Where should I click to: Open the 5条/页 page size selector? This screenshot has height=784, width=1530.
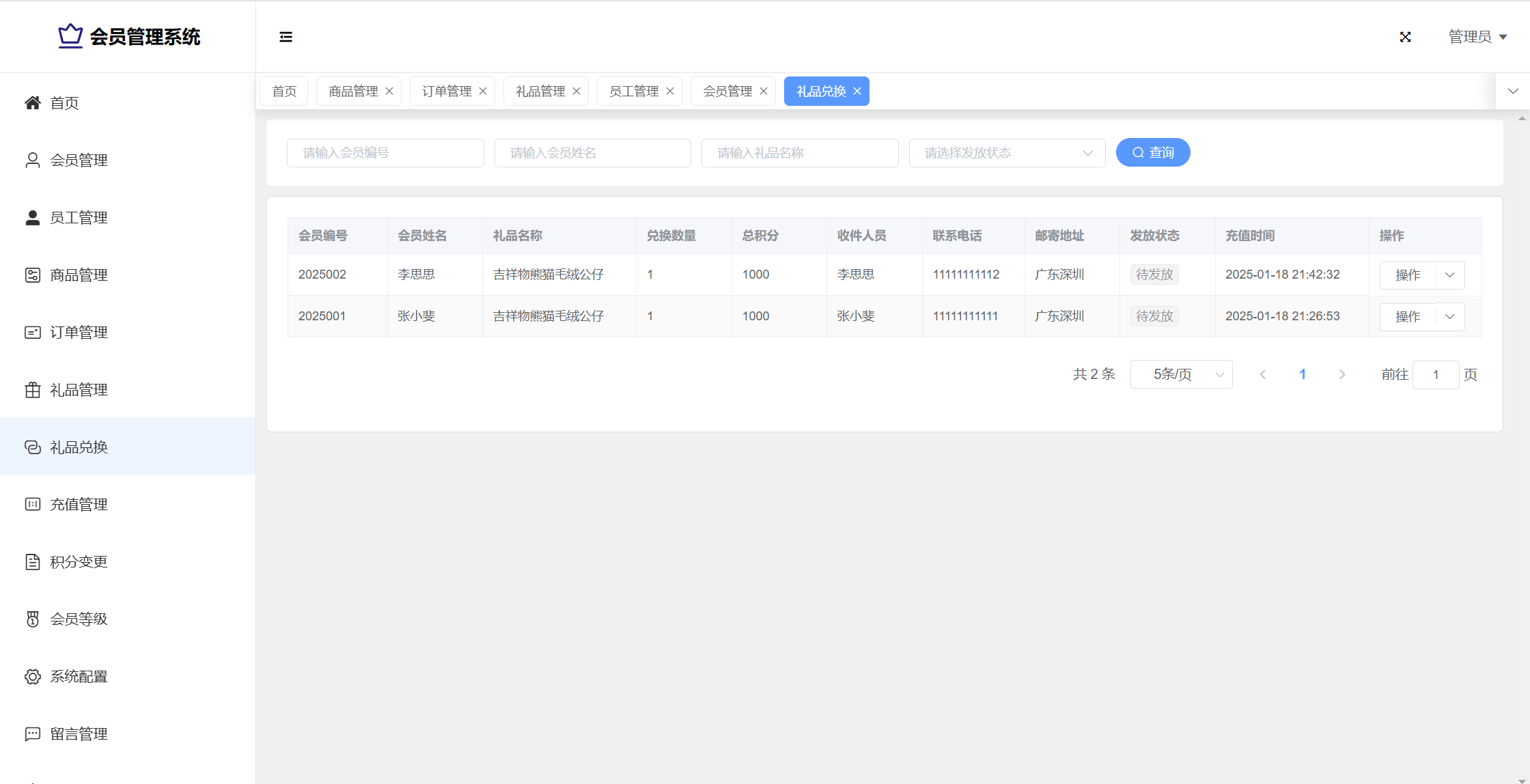click(1181, 374)
